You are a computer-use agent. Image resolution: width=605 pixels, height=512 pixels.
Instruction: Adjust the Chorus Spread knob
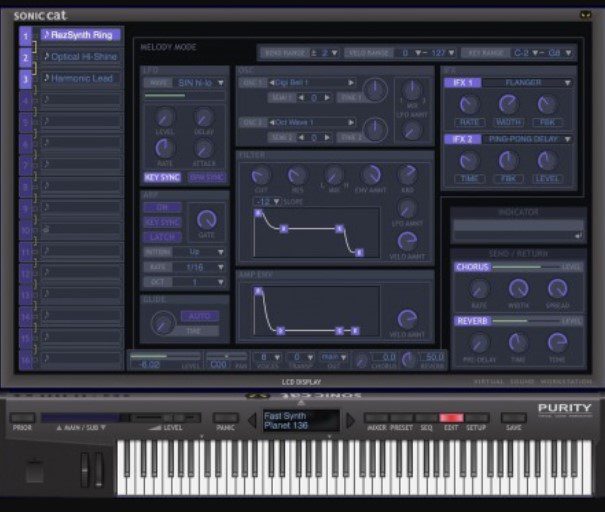[558, 289]
